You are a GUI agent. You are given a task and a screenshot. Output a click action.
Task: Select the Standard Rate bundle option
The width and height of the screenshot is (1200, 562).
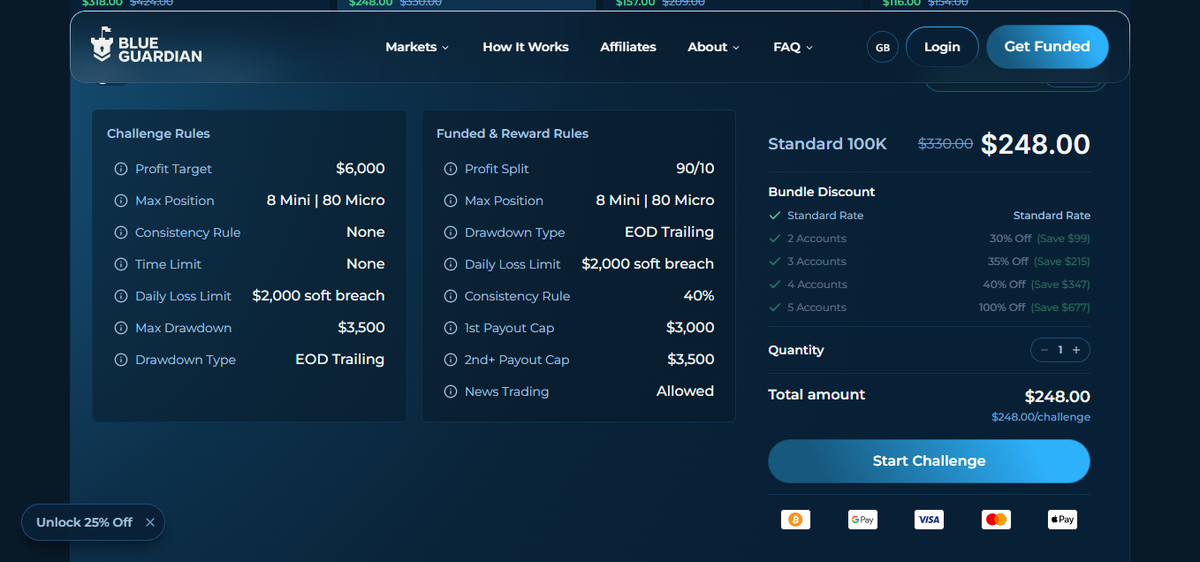pos(929,216)
